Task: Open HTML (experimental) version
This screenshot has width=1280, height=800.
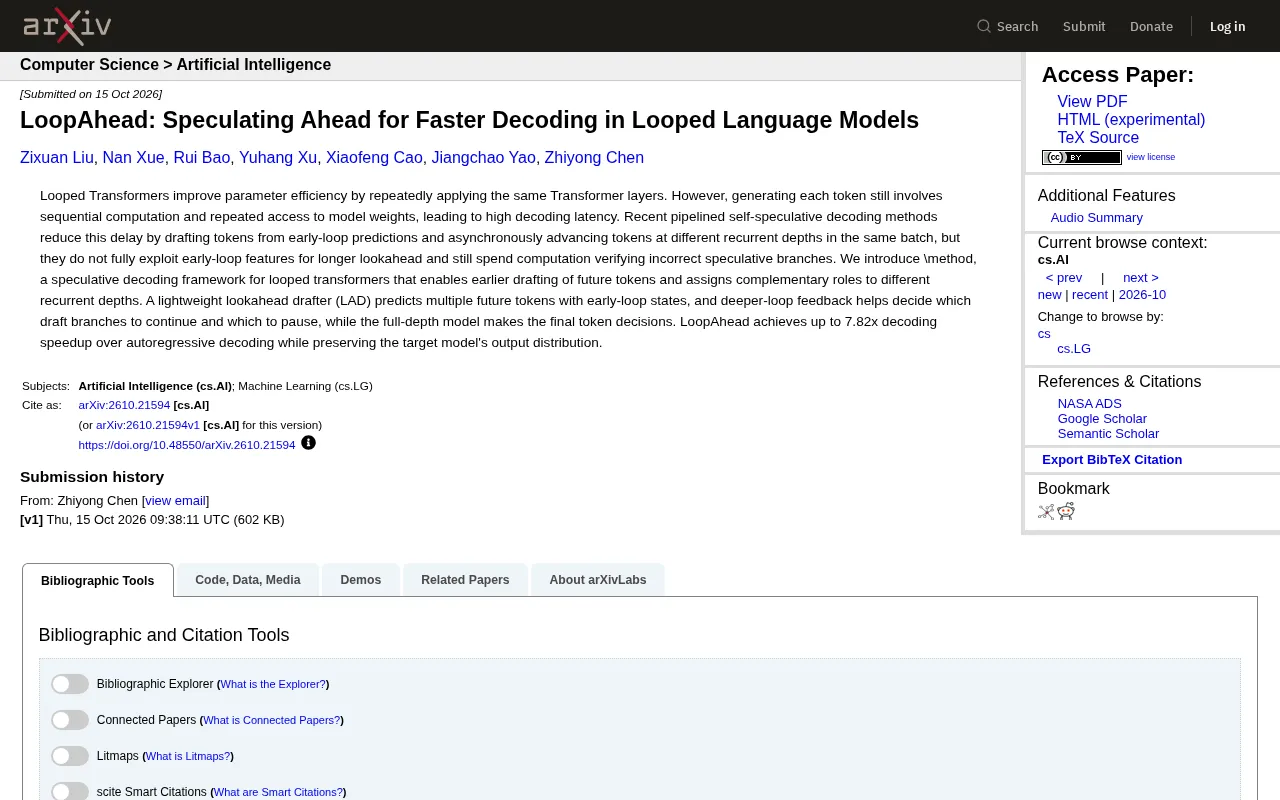Action: 1131,120
